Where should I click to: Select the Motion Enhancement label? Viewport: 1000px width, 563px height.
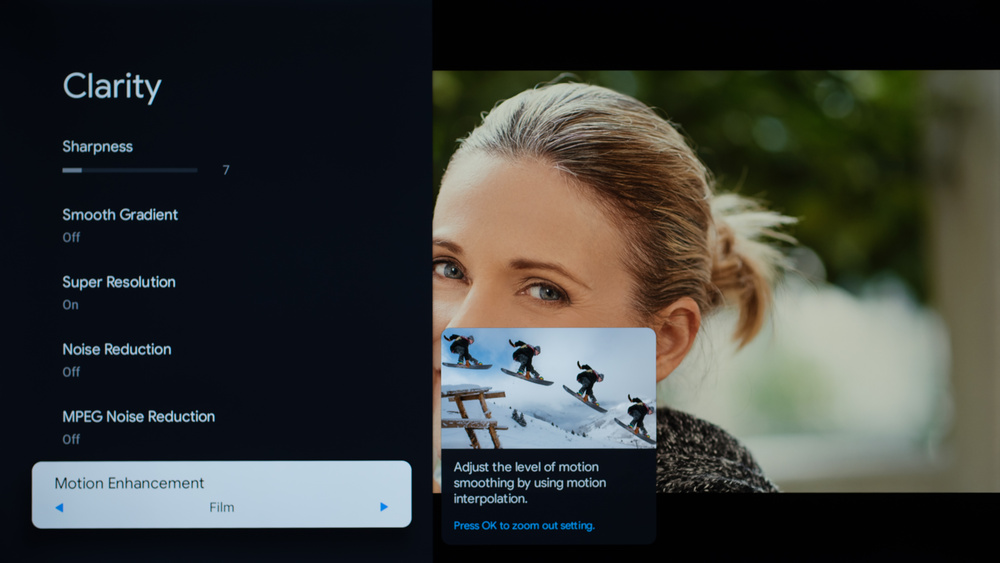pyautogui.click(x=129, y=483)
